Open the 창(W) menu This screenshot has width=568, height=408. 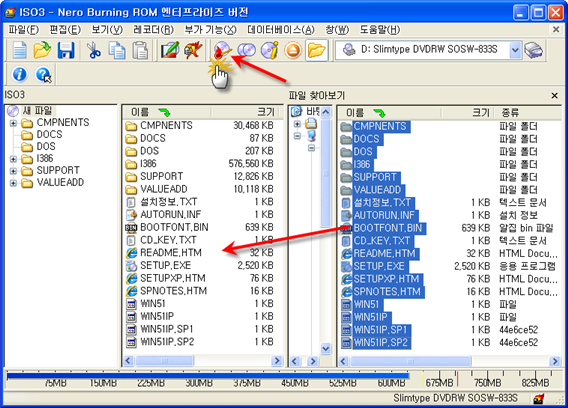[x=337, y=30]
